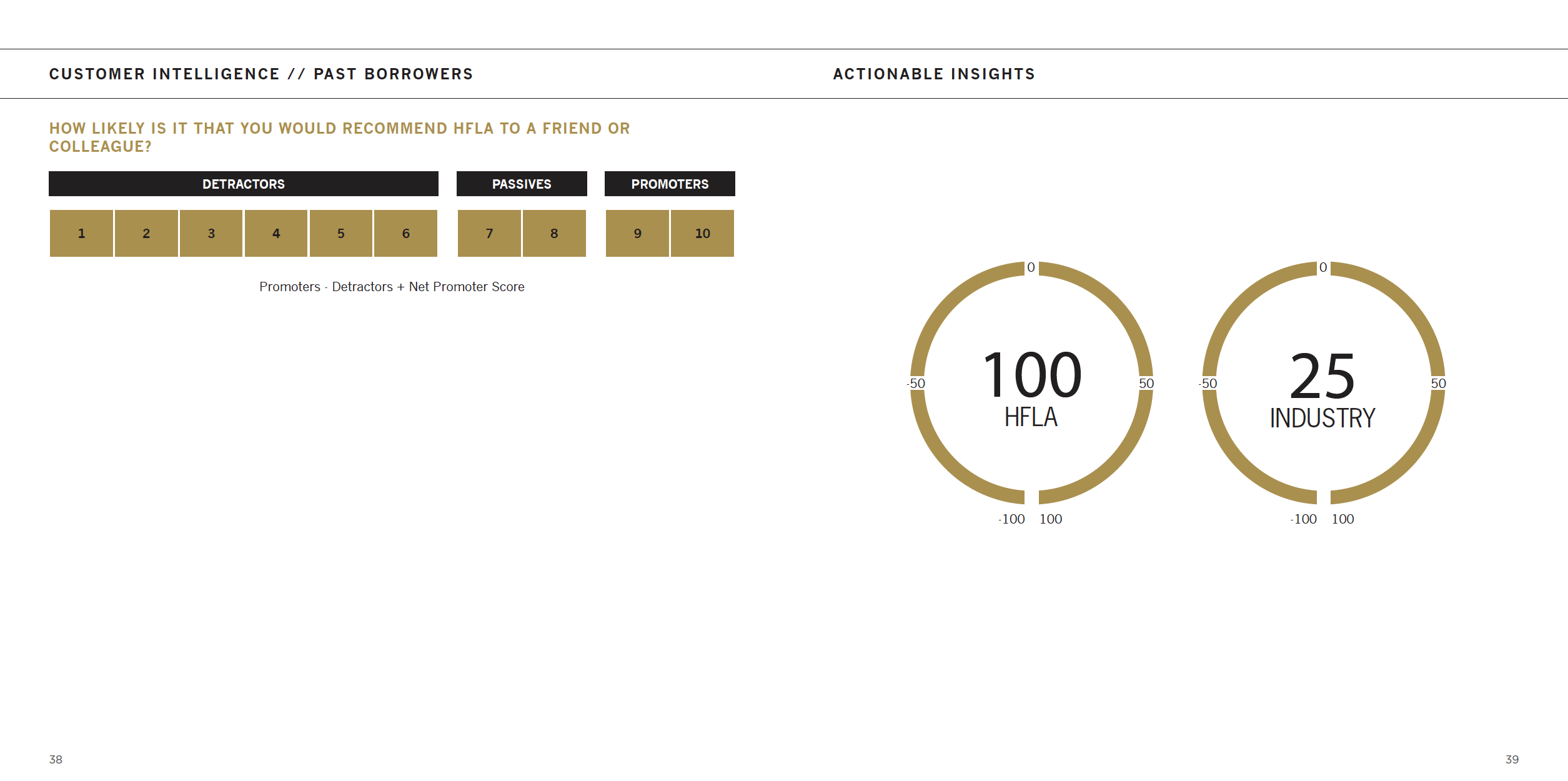This screenshot has width=1568, height=781.
Task: Select rating box 10
Action: click(x=702, y=233)
